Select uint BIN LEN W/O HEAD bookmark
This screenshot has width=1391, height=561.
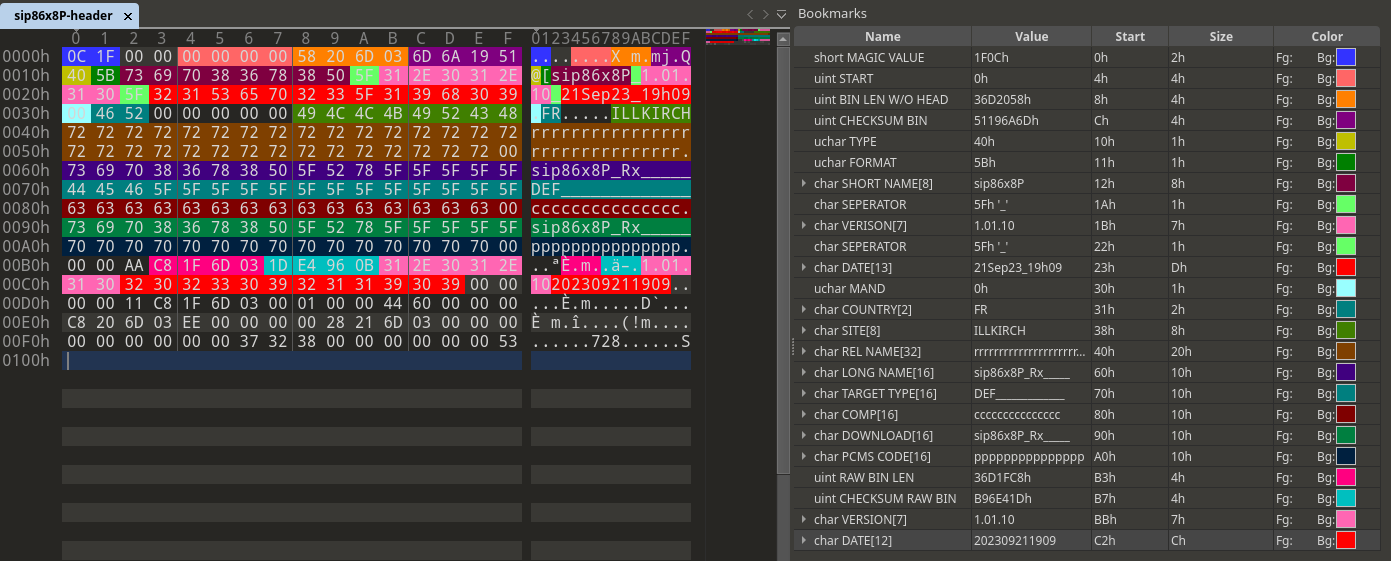881,99
